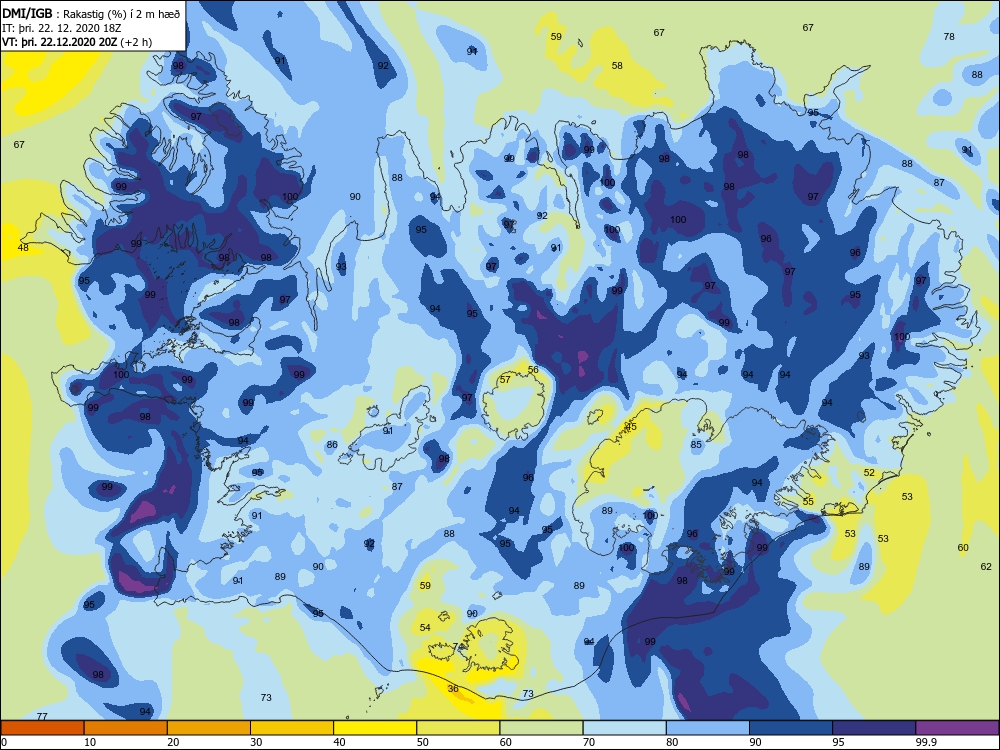Click the map value '77' in the bottom-left corner
Image resolution: width=1000 pixels, height=750 pixels.
coord(42,716)
